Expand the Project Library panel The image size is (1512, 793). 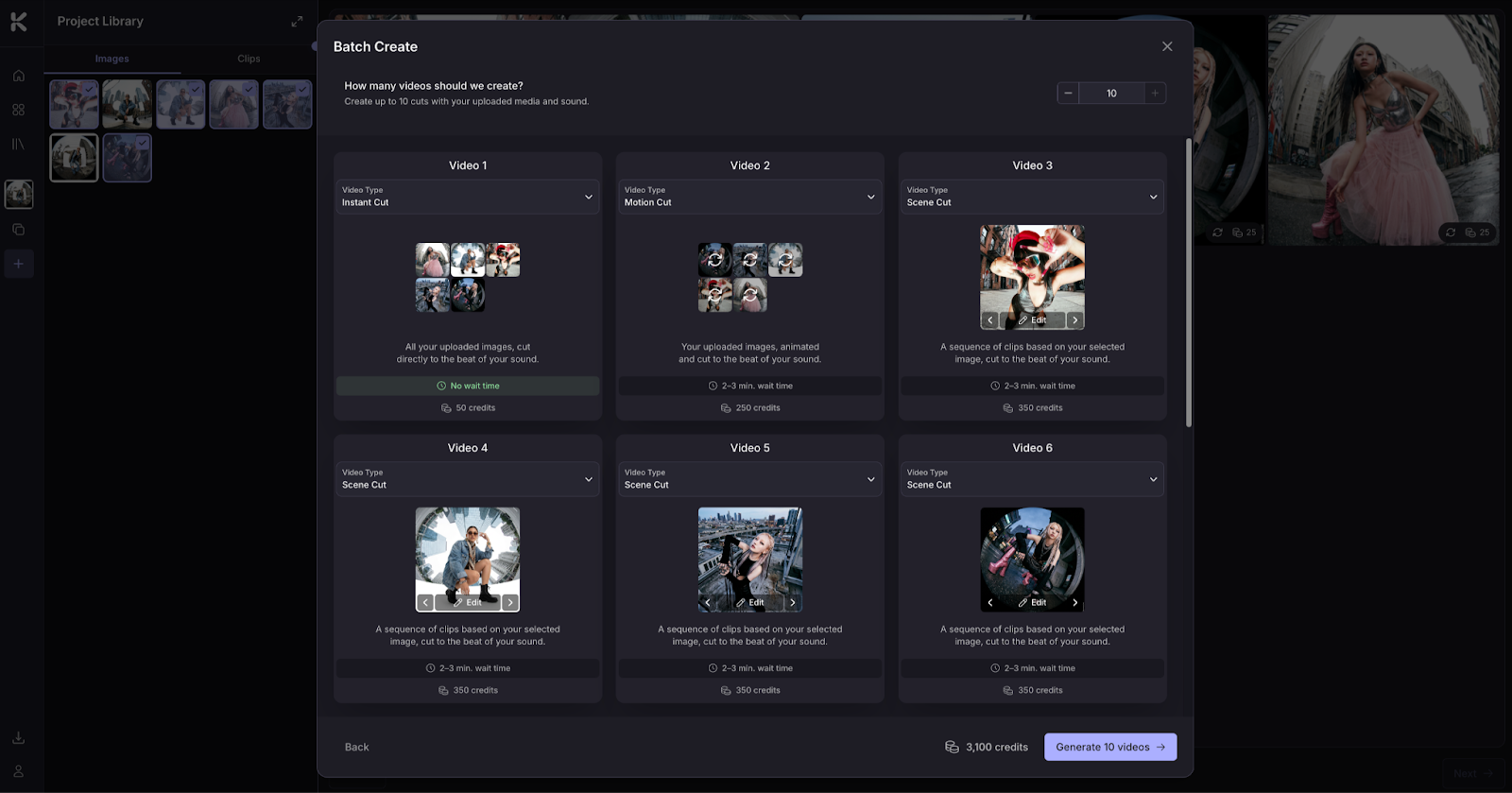[297, 21]
